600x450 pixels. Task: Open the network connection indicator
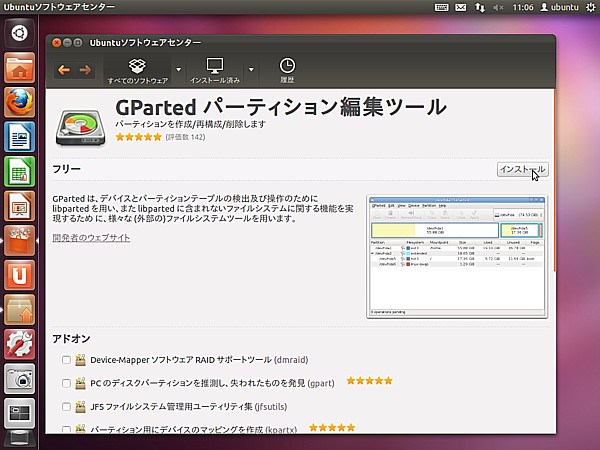479,7
